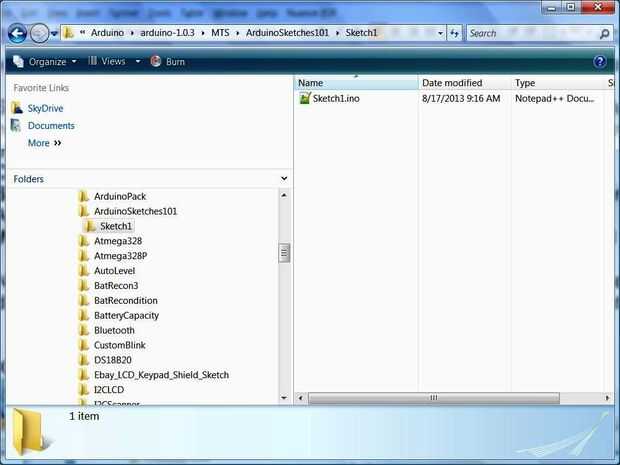Image resolution: width=620 pixels, height=465 pixels.
Task: Select the BatteryCapacity folder in the tree
Action: (x=127, y=316)
